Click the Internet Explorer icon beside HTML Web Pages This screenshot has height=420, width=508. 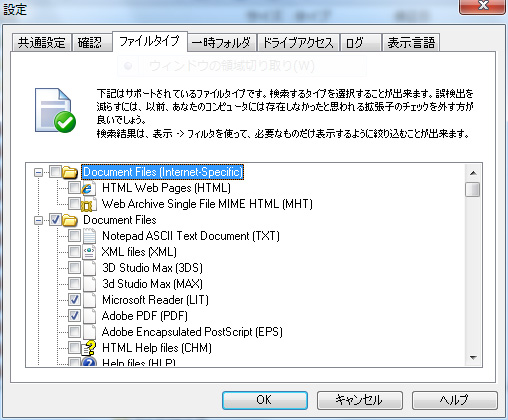pyautogui.click(x=88, y=188)
